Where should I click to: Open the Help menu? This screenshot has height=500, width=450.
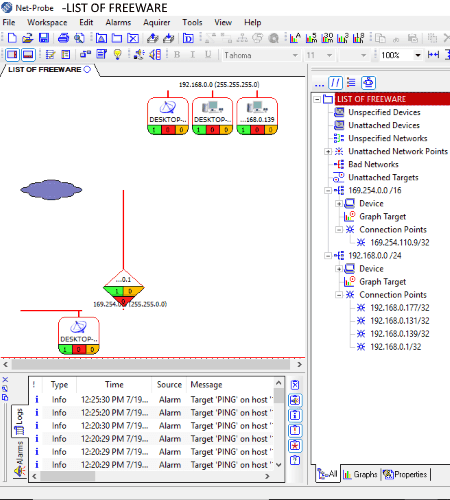tap(252, 22)
